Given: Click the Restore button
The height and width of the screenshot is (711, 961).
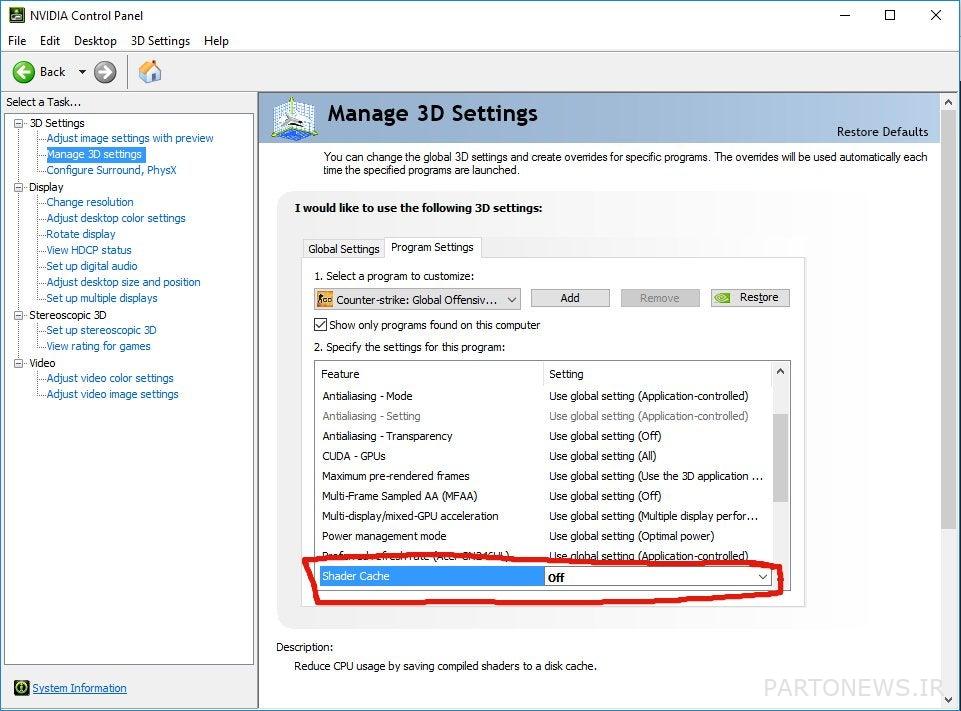Looking at the screenshot, I should tap(750, 298).
